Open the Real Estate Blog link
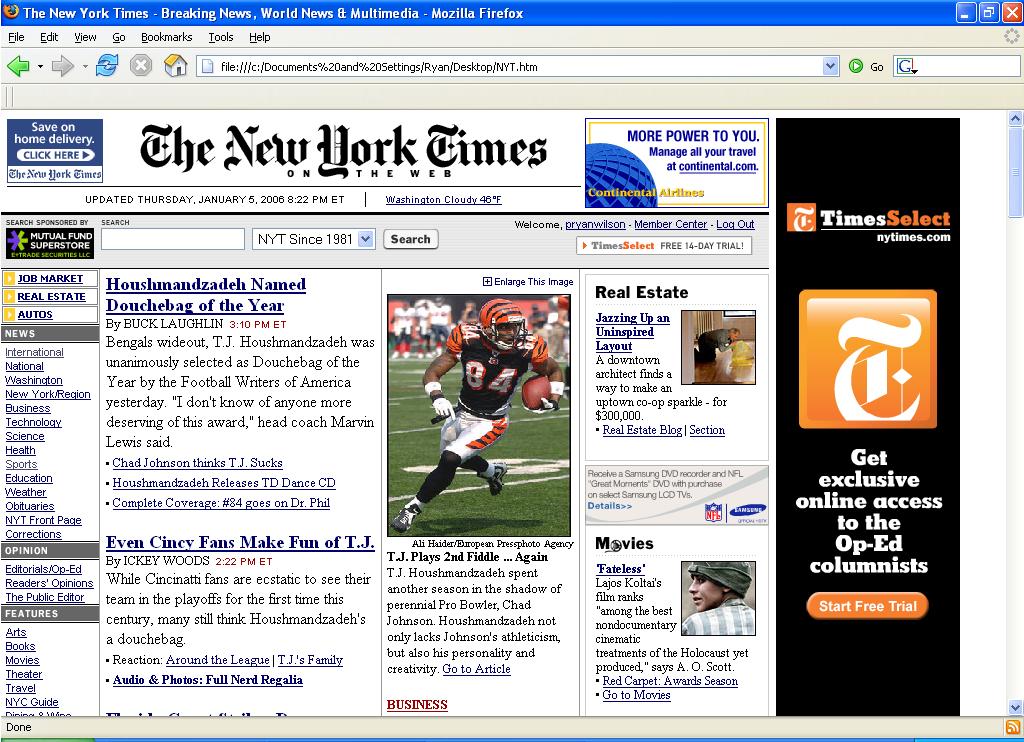Image resolution: width=1024 pixels, height=742 pixels. coord(642,430)
